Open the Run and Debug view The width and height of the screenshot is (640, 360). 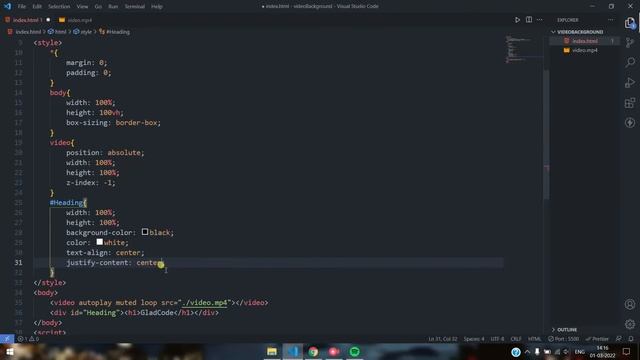[x=630, y=82]
